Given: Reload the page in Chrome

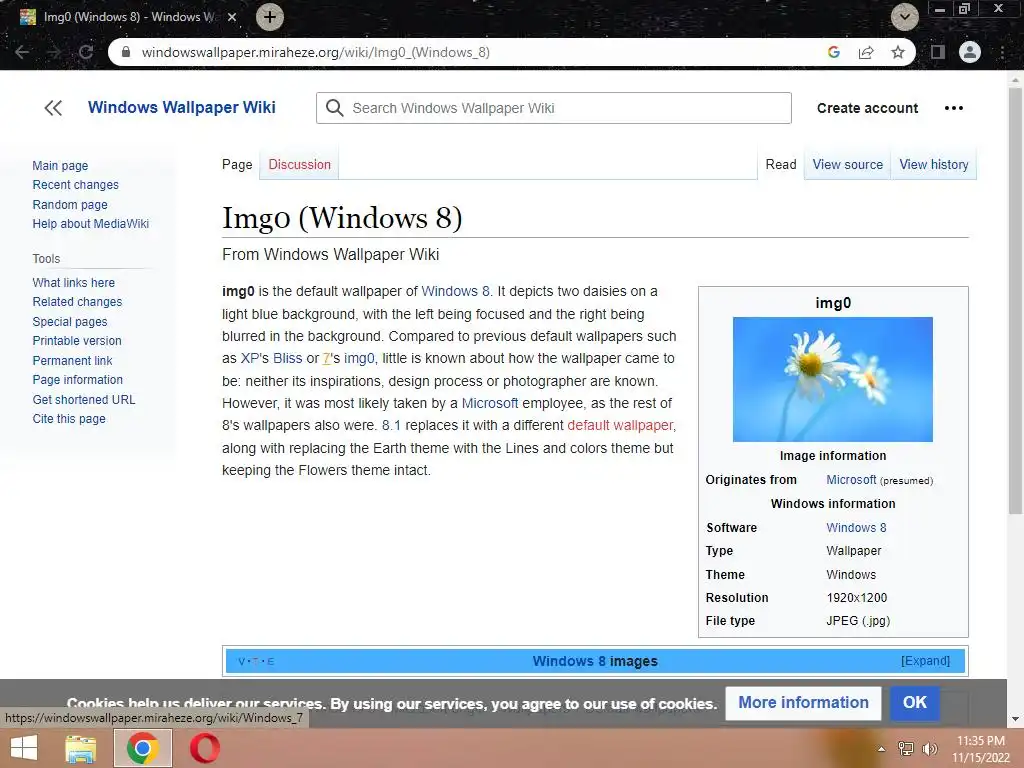Looking at the screenshot, I should tap(86, 52).
